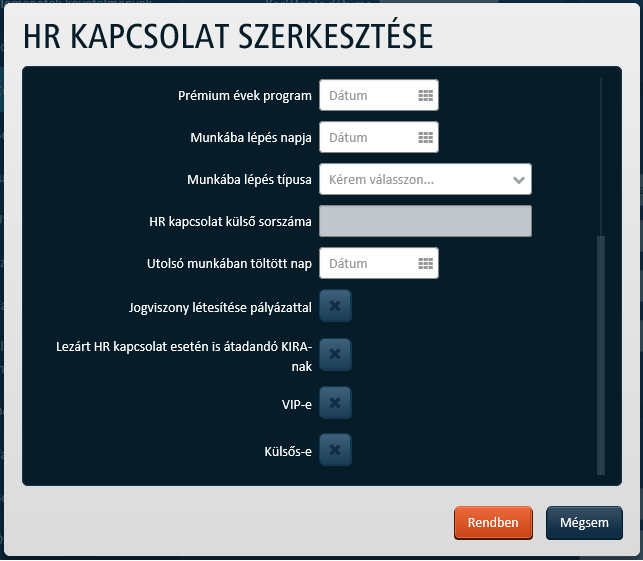
Task: Cancel with the Mégsem button
Action: tap(584, 522)
